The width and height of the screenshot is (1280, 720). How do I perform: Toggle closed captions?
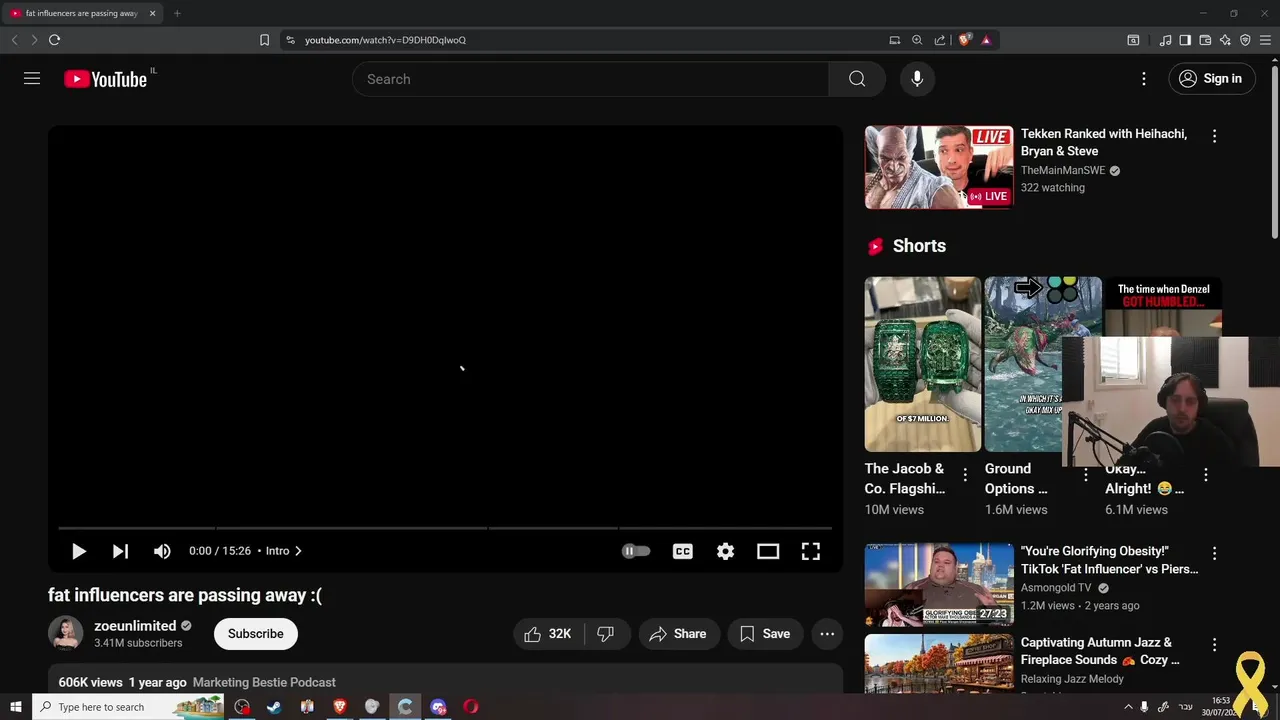point(683,551)
